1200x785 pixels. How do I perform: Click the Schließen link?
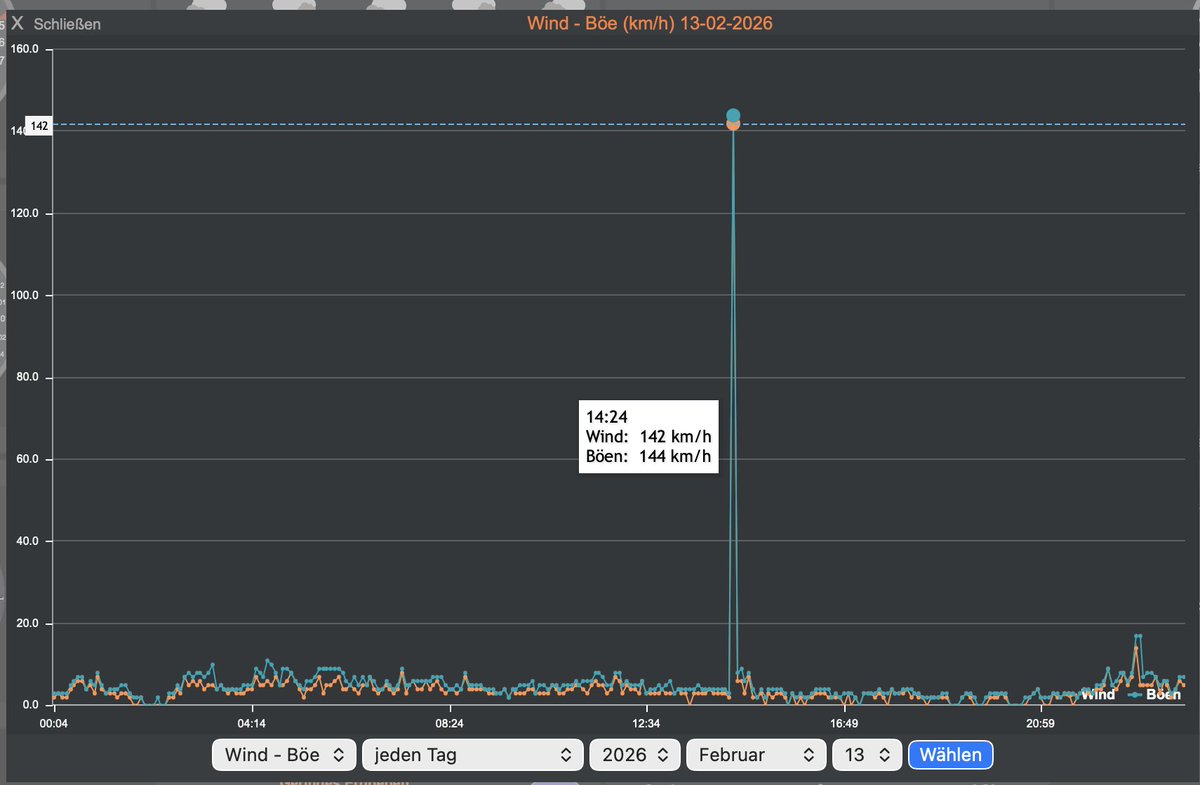(x=67, y=23)
